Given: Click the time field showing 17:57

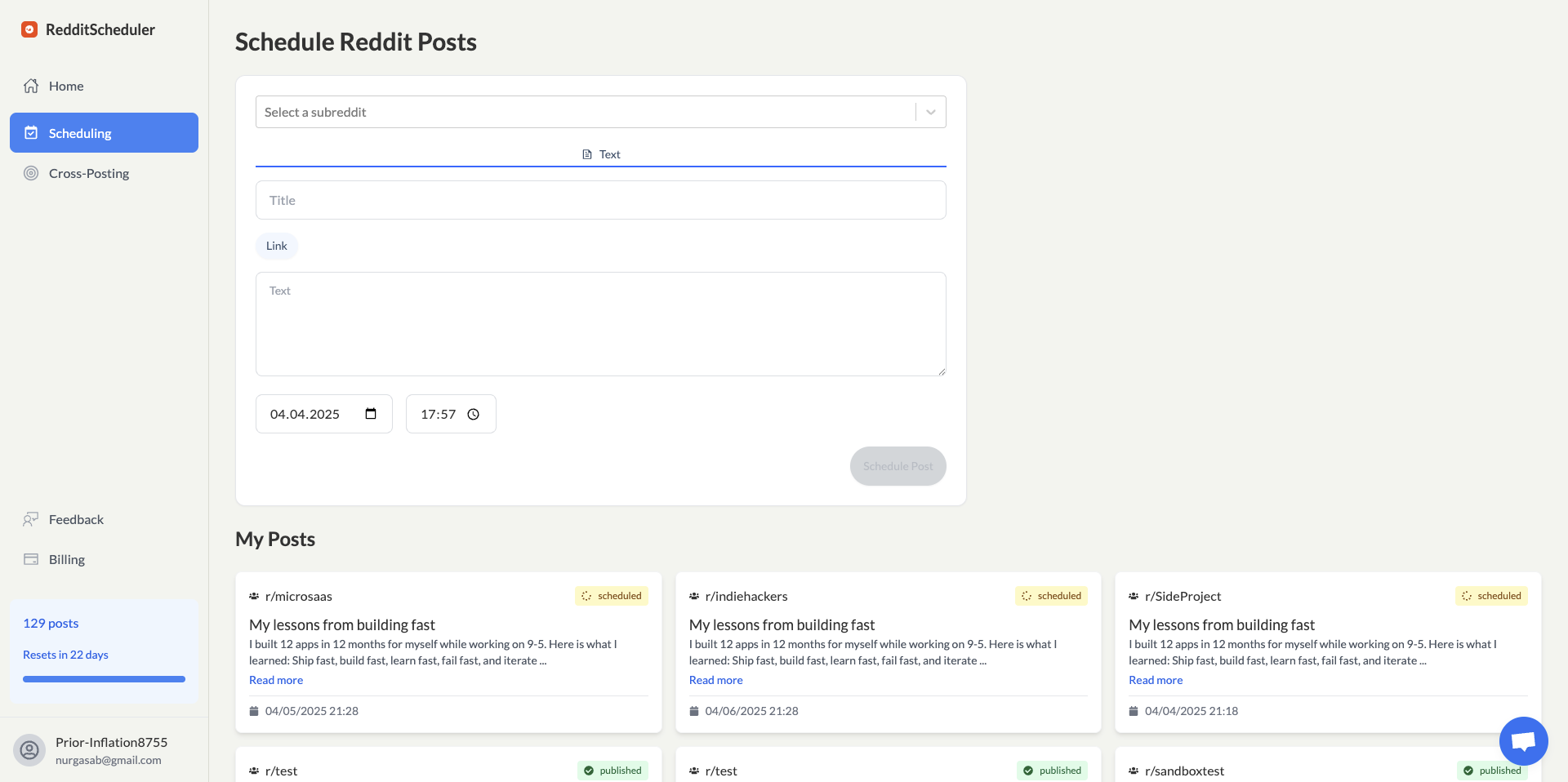Looking at the screenshot, I should point(451,414).
